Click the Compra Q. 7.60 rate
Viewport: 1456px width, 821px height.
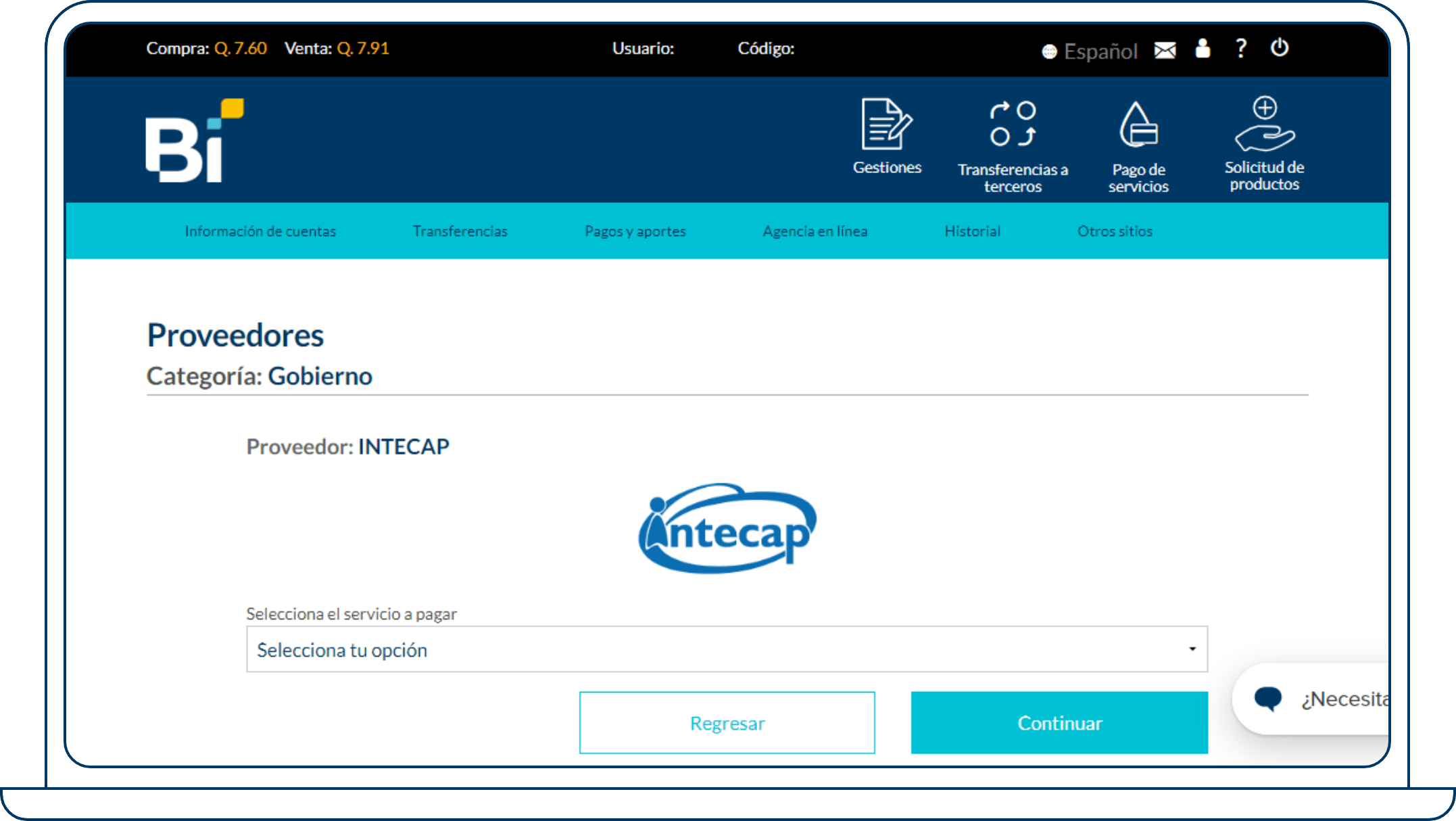coord(207,48)
